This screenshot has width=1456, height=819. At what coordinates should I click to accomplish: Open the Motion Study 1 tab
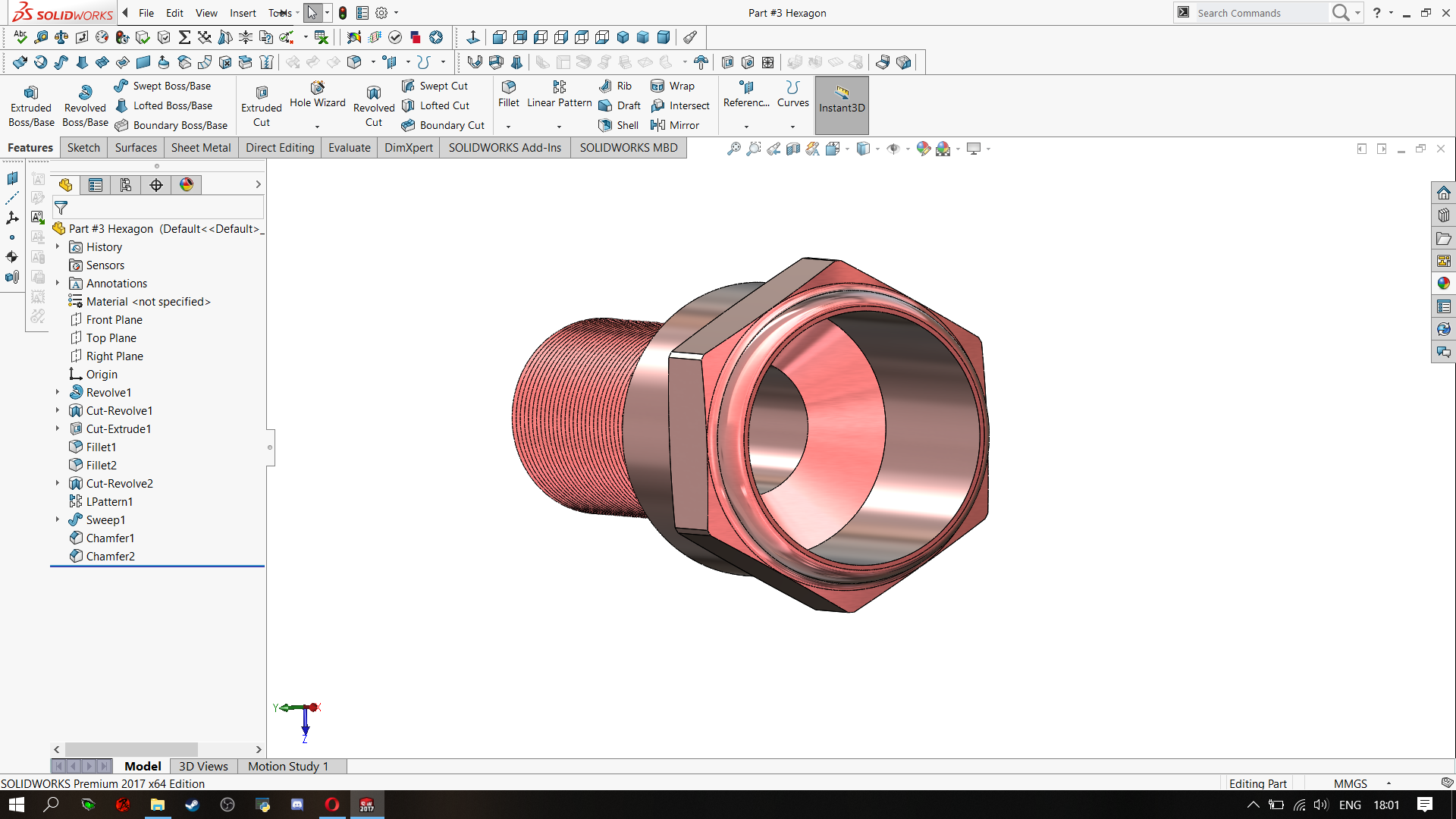(288, 766)
